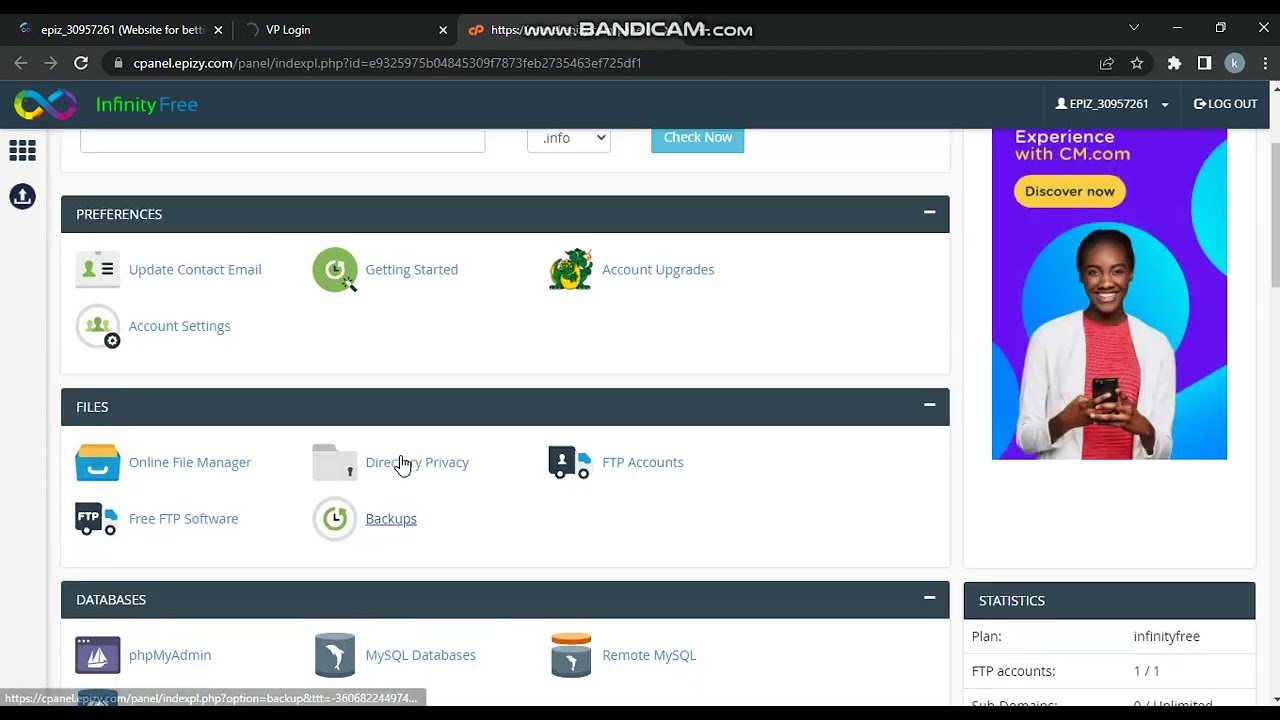Click the infinityfree plan value

coord(1166,637)
